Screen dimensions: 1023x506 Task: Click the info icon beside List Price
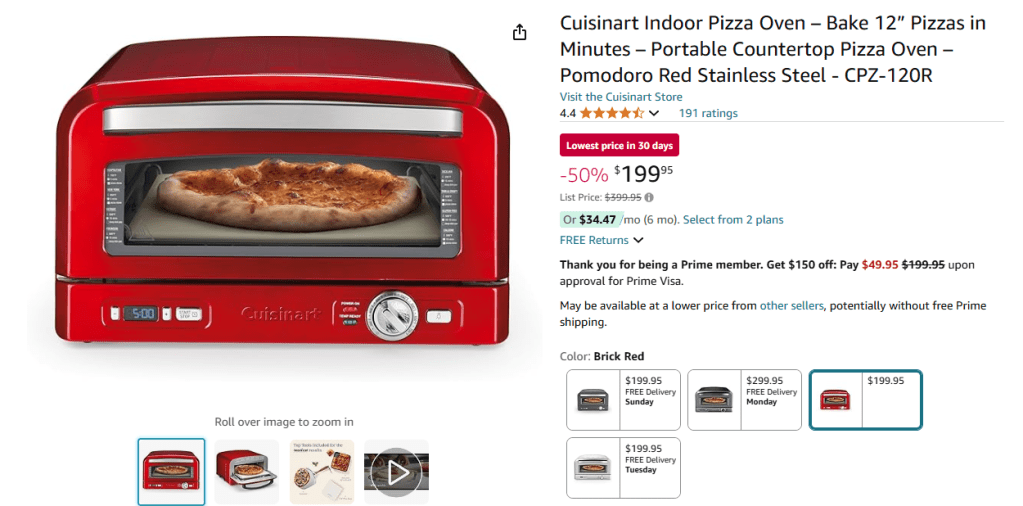click(649, 198)
